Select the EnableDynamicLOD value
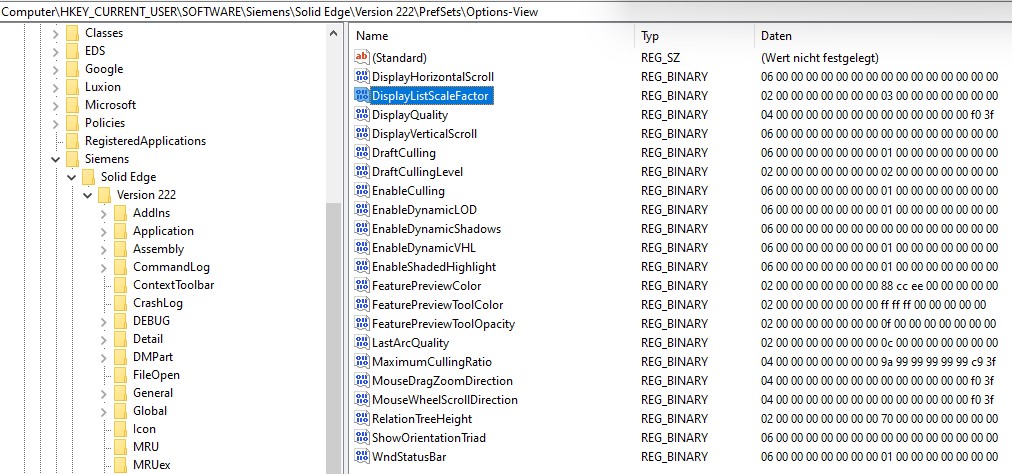The width and height of the screenshot is (1012, 474). (x=425, y=210)
